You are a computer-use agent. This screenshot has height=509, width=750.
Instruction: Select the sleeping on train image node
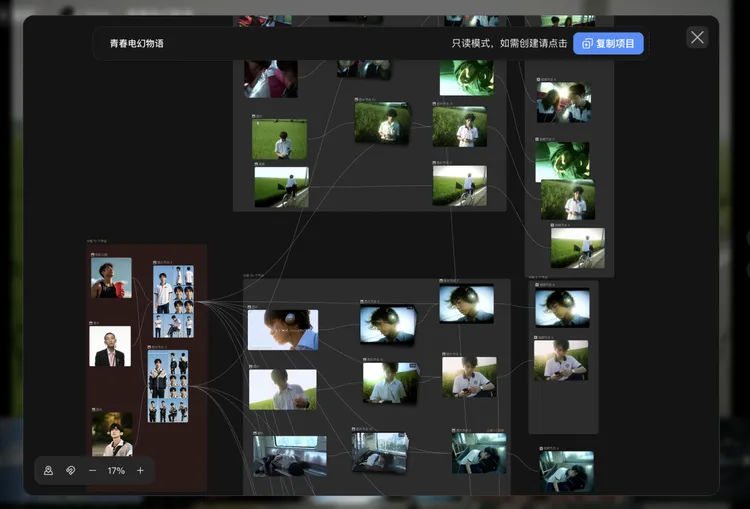[288, 455]
